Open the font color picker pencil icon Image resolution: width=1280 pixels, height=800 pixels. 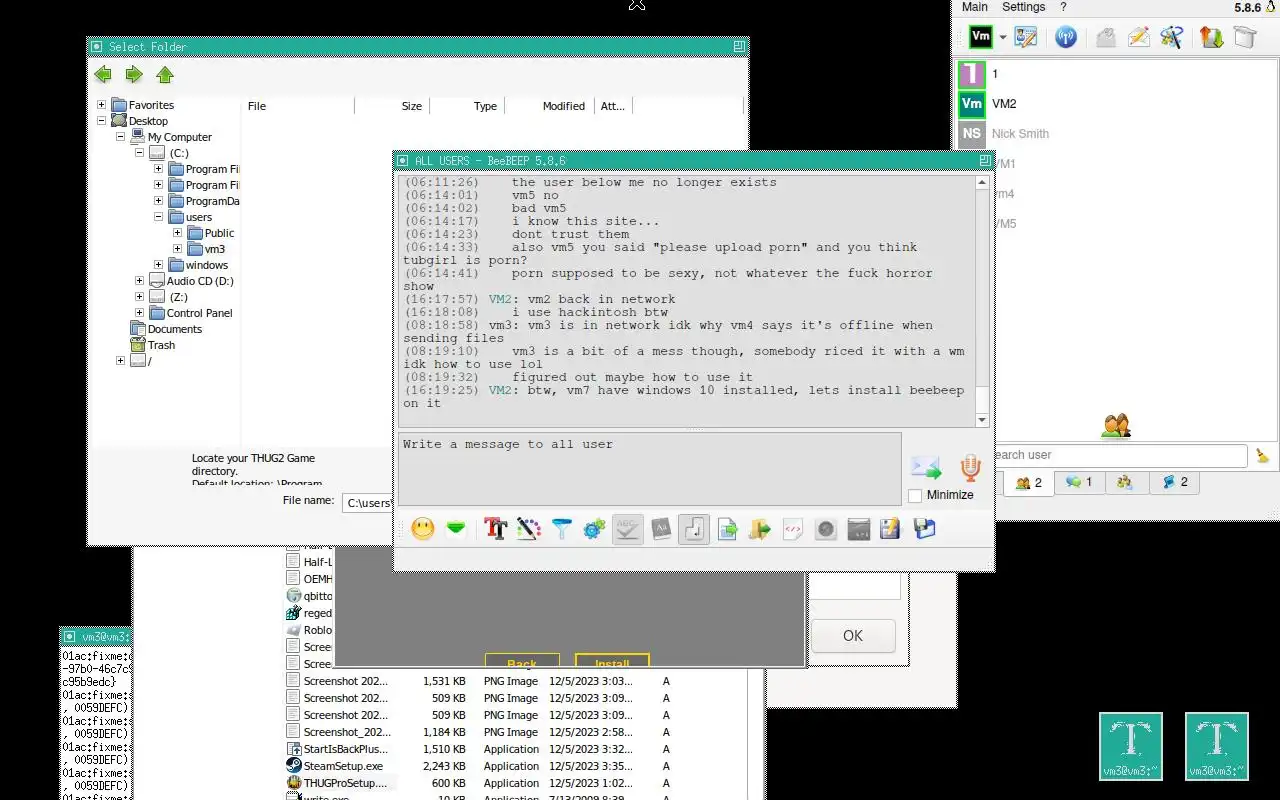point(528,529)
